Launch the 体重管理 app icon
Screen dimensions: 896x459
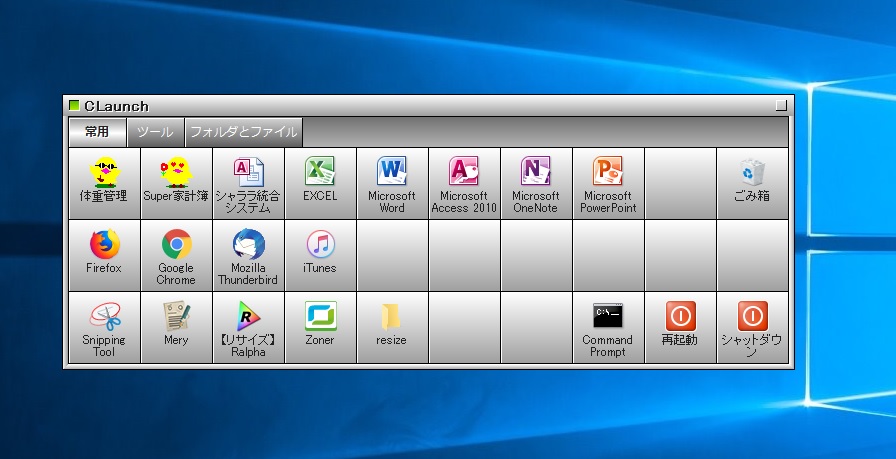point(104,182)
